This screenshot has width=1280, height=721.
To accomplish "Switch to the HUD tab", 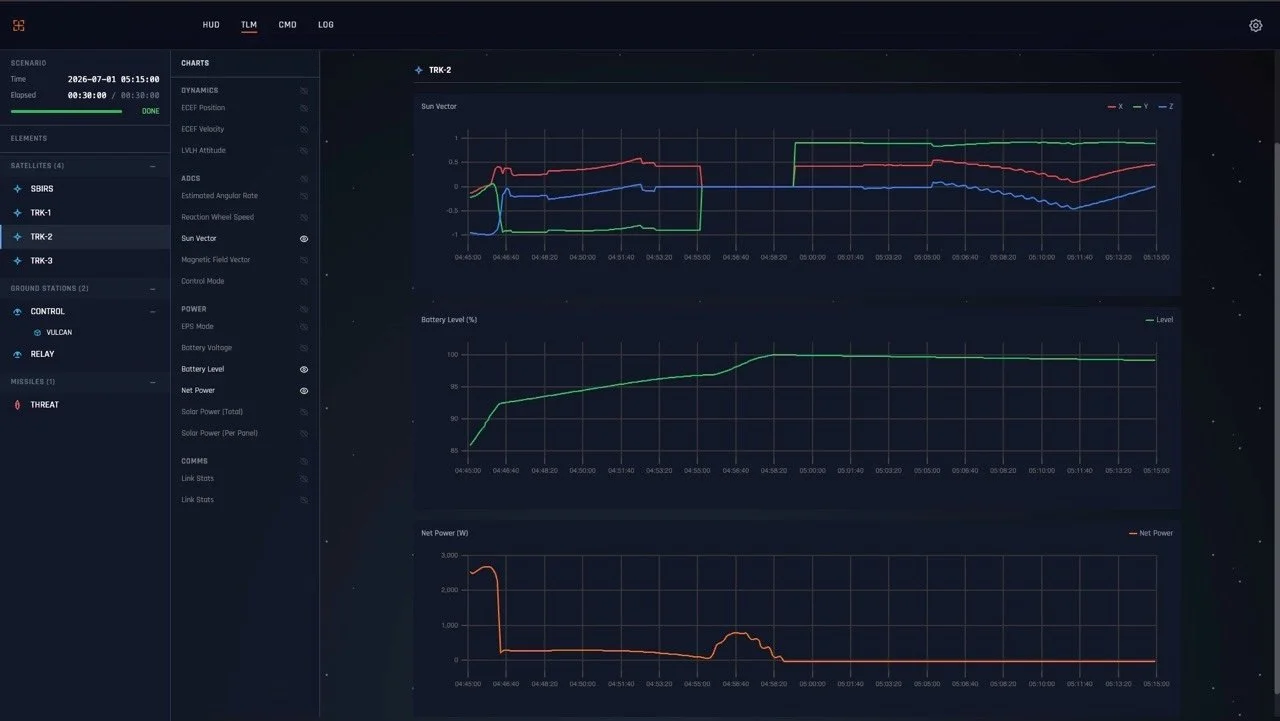I will 211,25.
